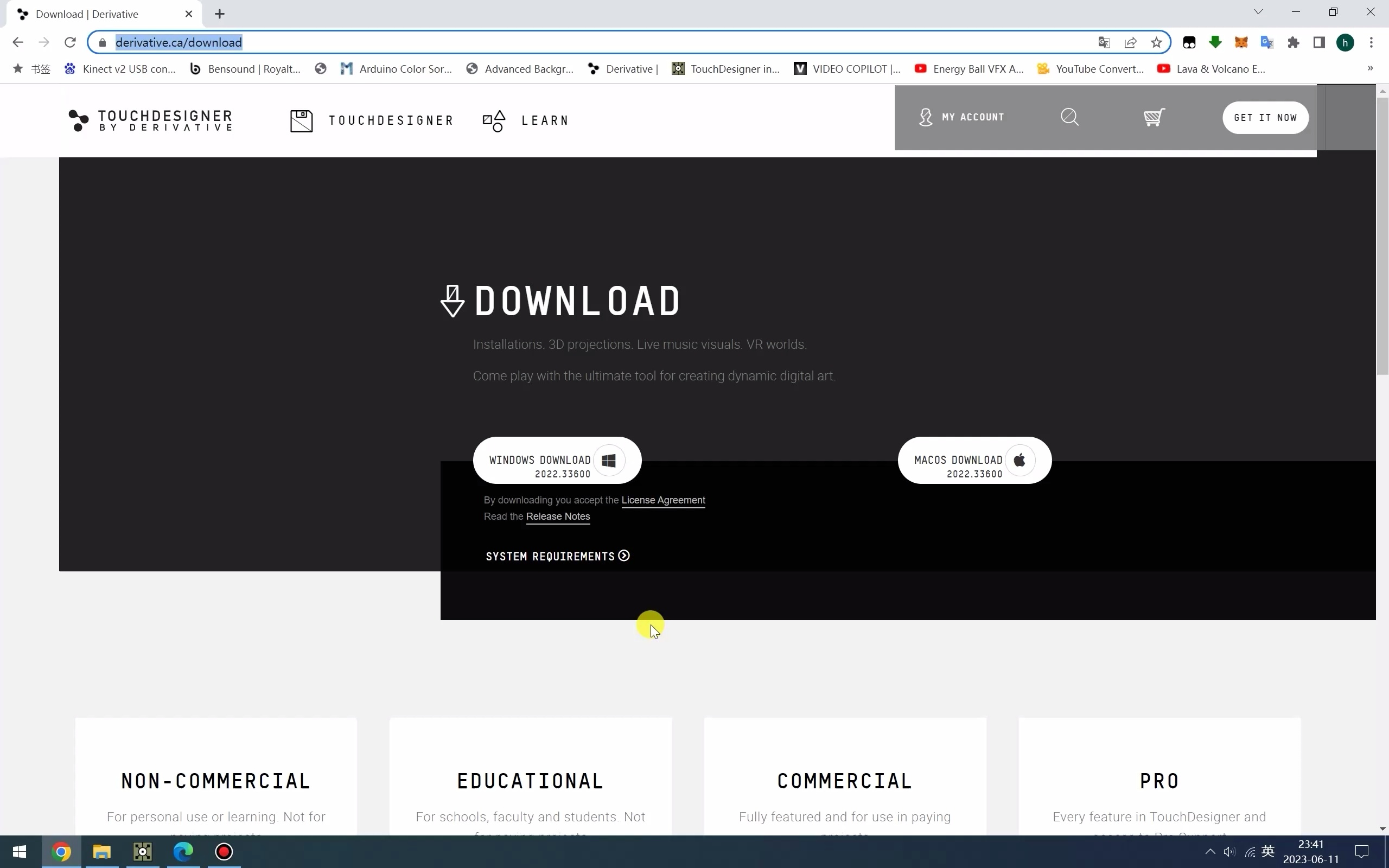Click the Windows logo on download button
Viewport: 1389px width, 868px height.
pos(609,461)
